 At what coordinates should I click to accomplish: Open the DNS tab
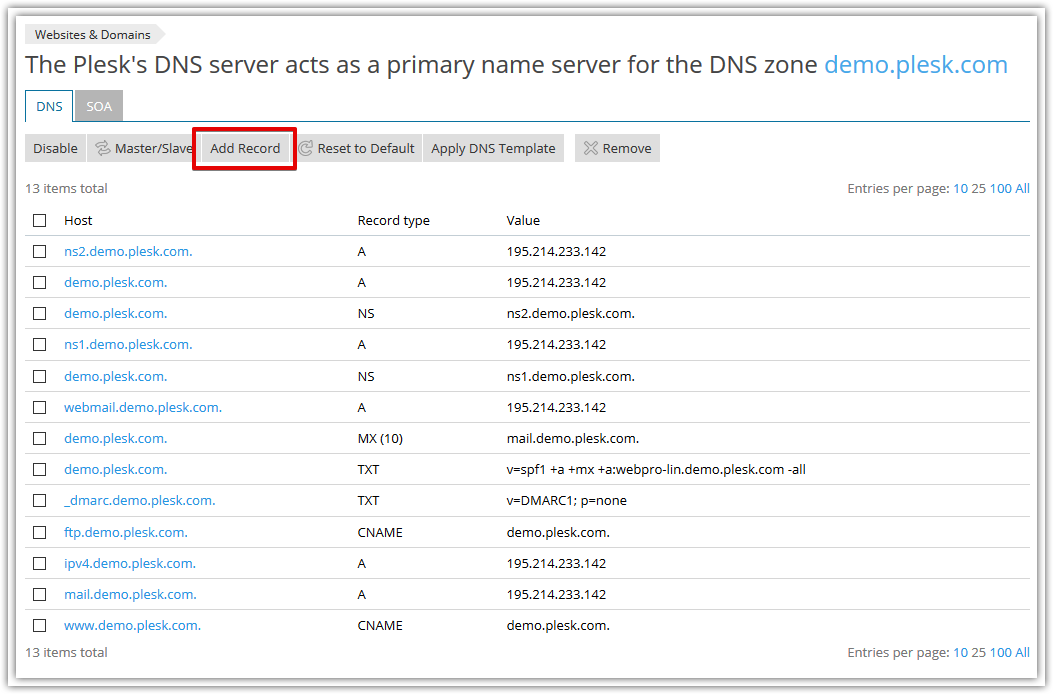[48, 105]
